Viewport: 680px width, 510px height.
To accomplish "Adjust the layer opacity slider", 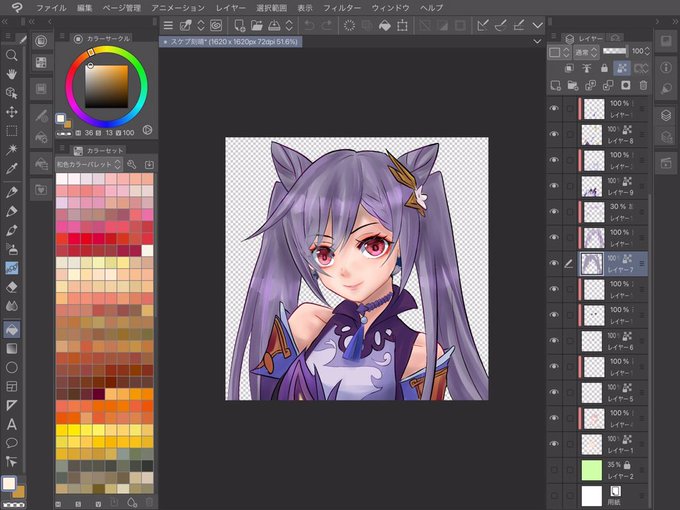I will click(x=615, y=51).
